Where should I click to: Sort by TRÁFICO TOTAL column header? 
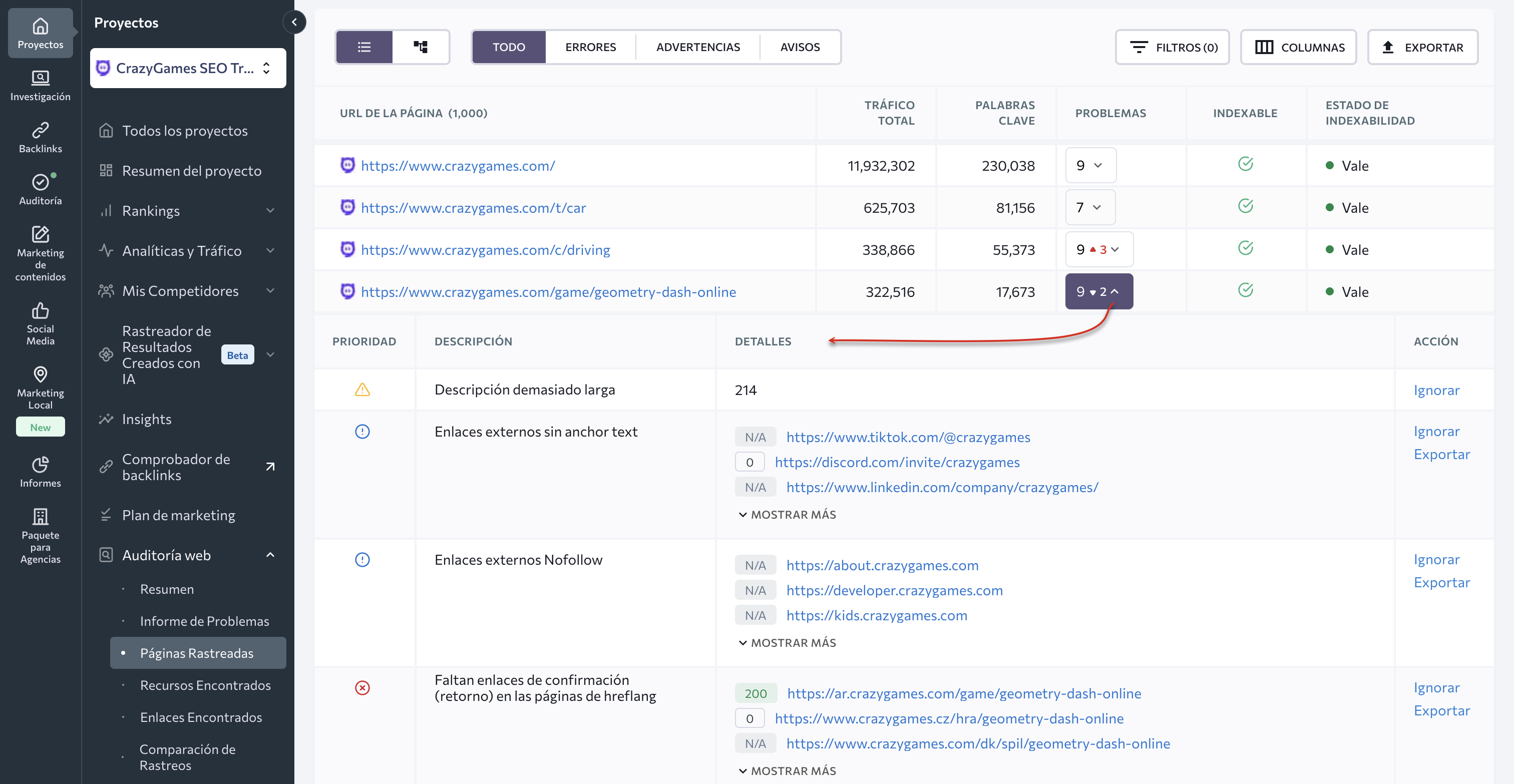point(889,113)
